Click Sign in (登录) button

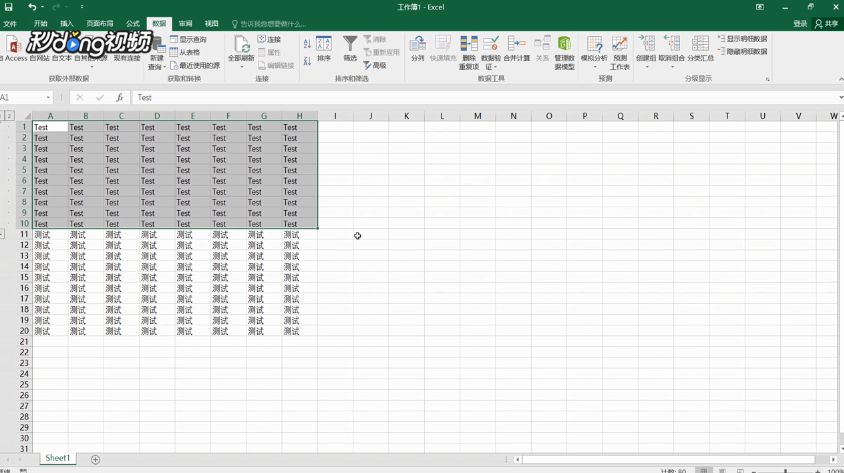tap(800, 24)
